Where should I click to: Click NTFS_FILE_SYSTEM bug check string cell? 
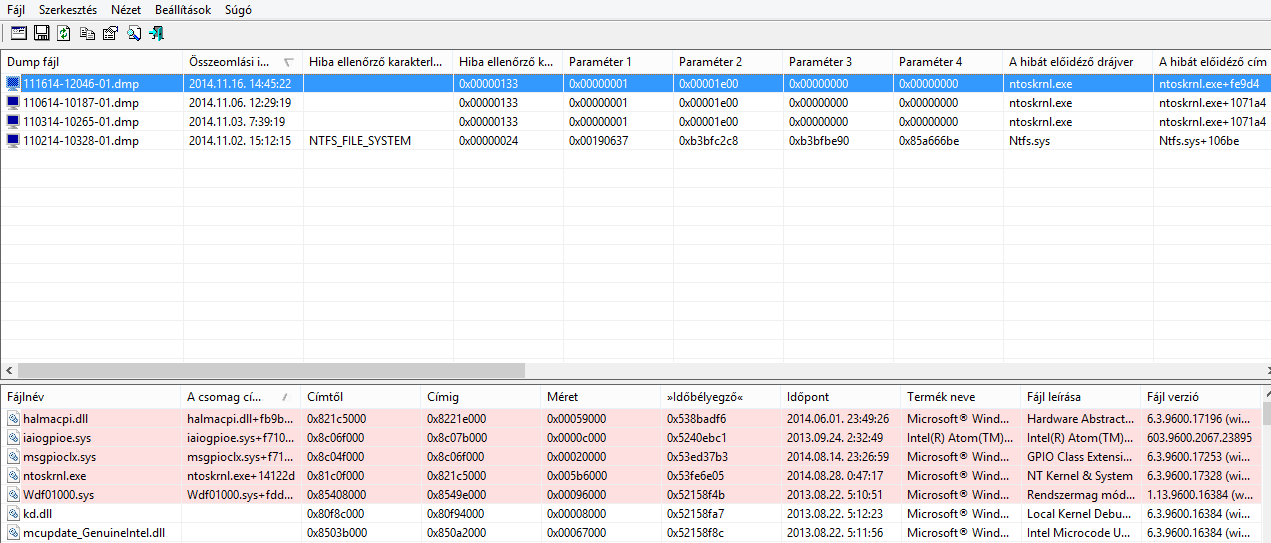click(360, 141)
